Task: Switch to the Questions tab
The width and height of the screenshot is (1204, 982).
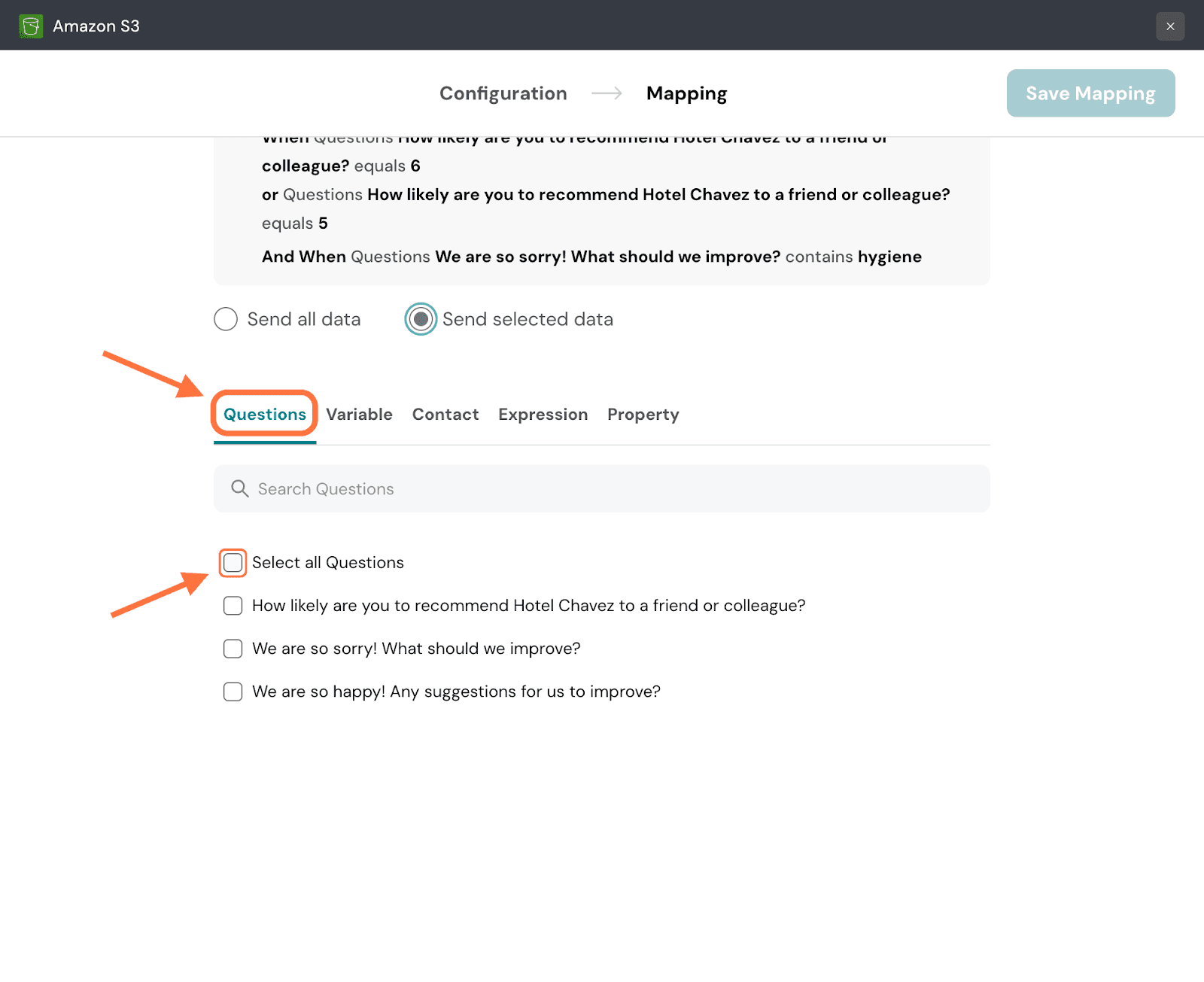Action: click(x=265, y=415)
